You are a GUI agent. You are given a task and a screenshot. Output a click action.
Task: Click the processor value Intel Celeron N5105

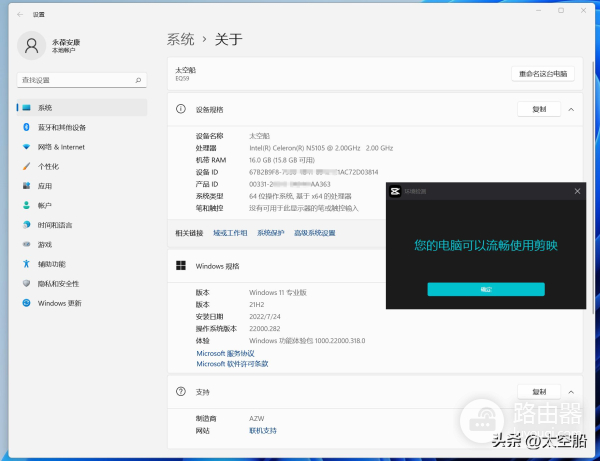click(321, 148)
